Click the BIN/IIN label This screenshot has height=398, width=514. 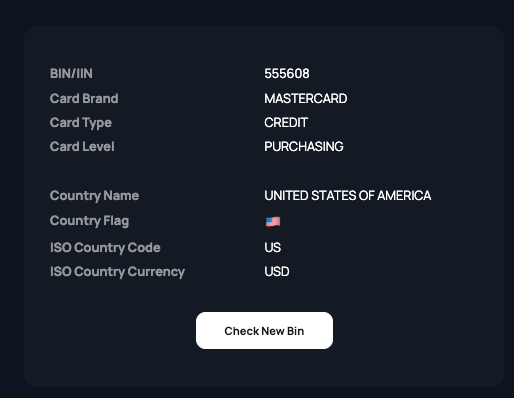coord(71,73)
